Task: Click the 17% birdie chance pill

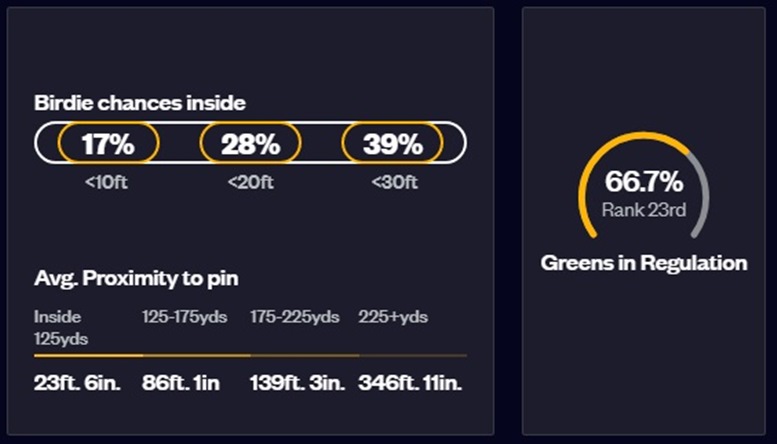Action: point(108,144)
